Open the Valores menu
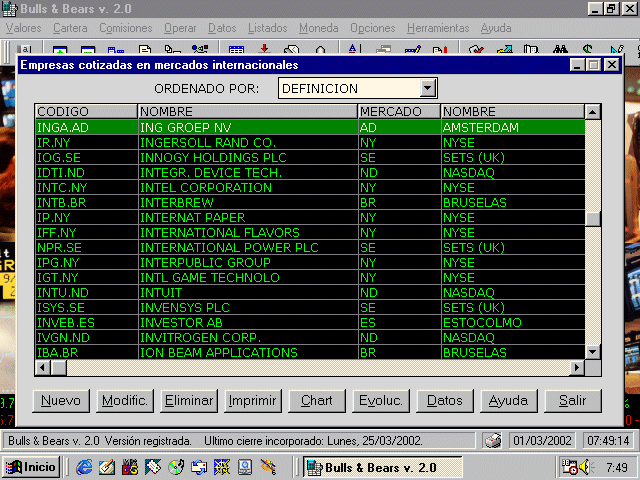The height and width of the screenshot is (480, 640). coord(24,28)
